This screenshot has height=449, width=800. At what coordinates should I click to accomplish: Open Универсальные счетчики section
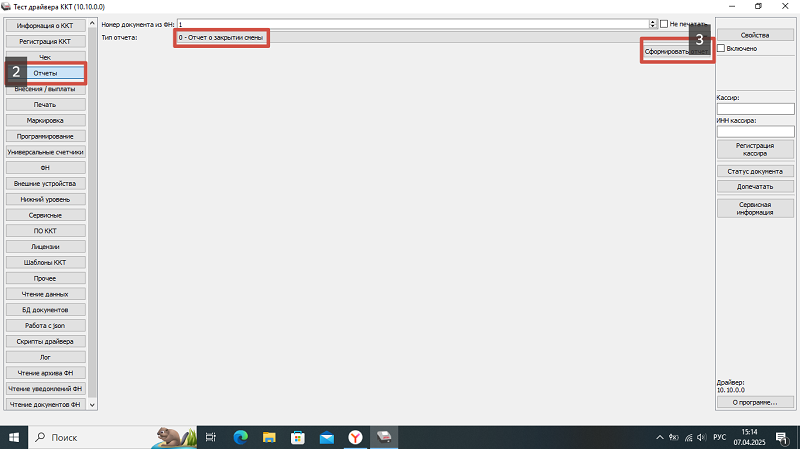click(x=45, y=152)
